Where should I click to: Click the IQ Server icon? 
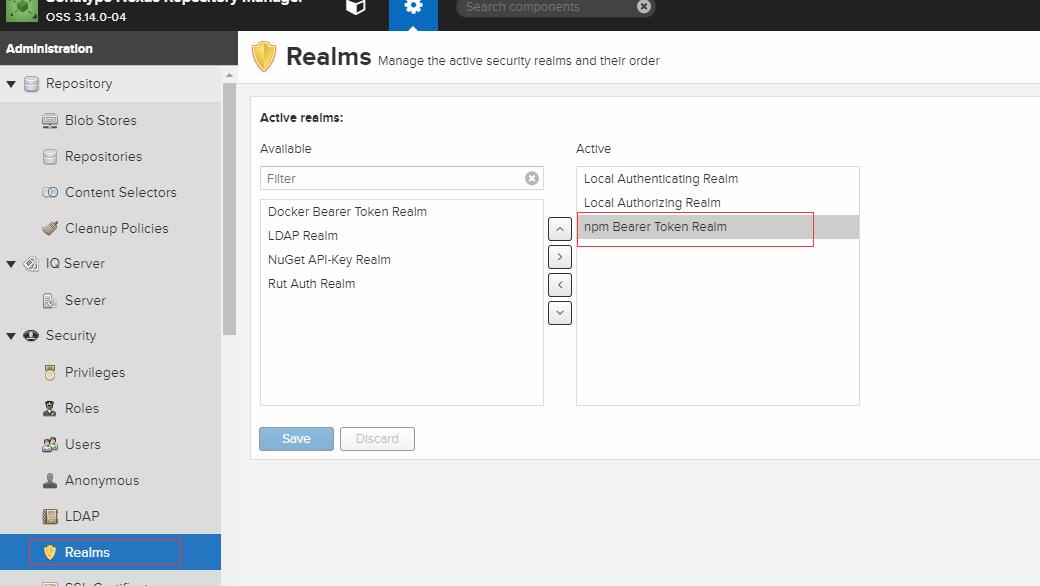[x=31, y=264]
